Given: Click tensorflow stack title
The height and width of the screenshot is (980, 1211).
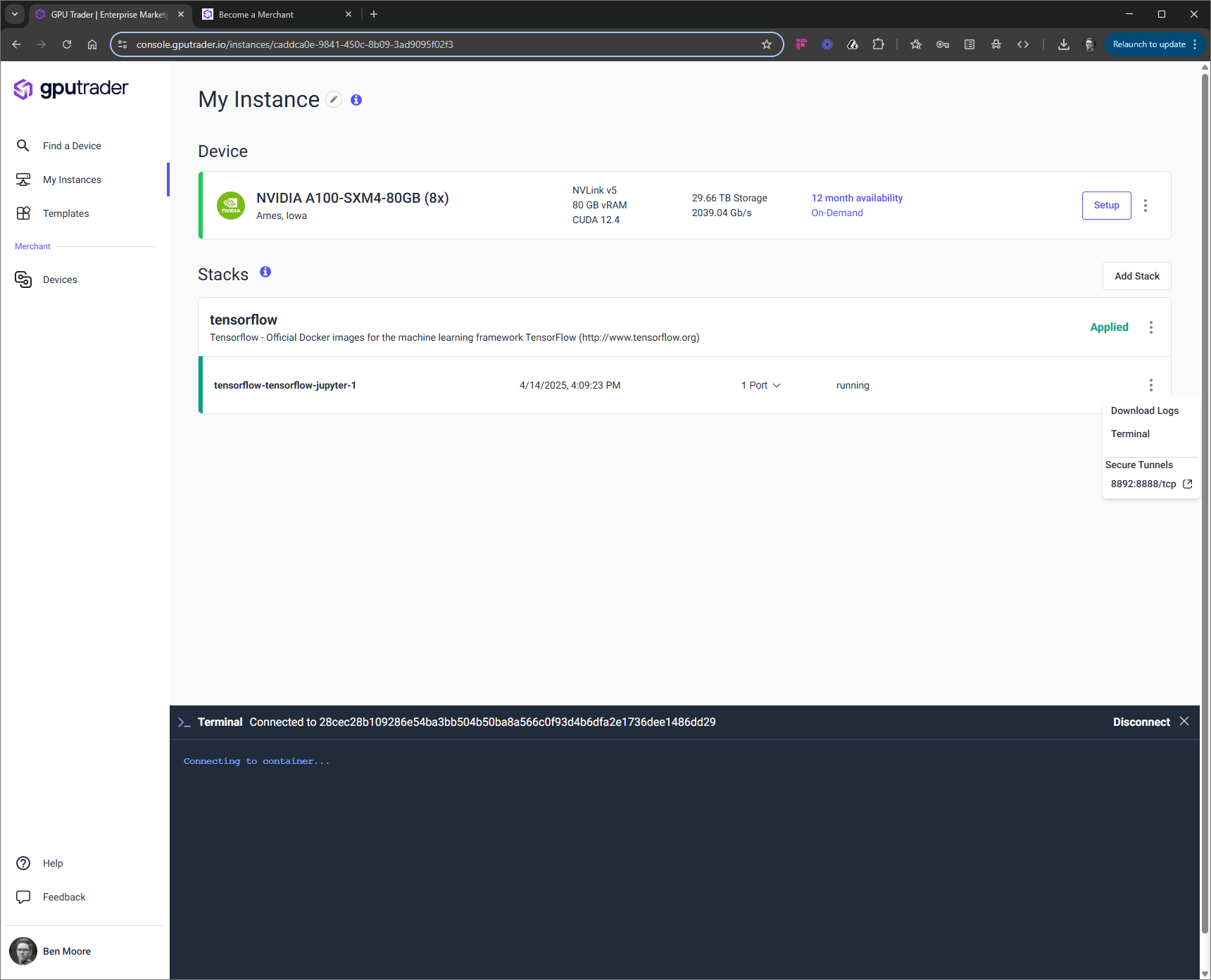Looking at the screenshot, I should [244, 320].
